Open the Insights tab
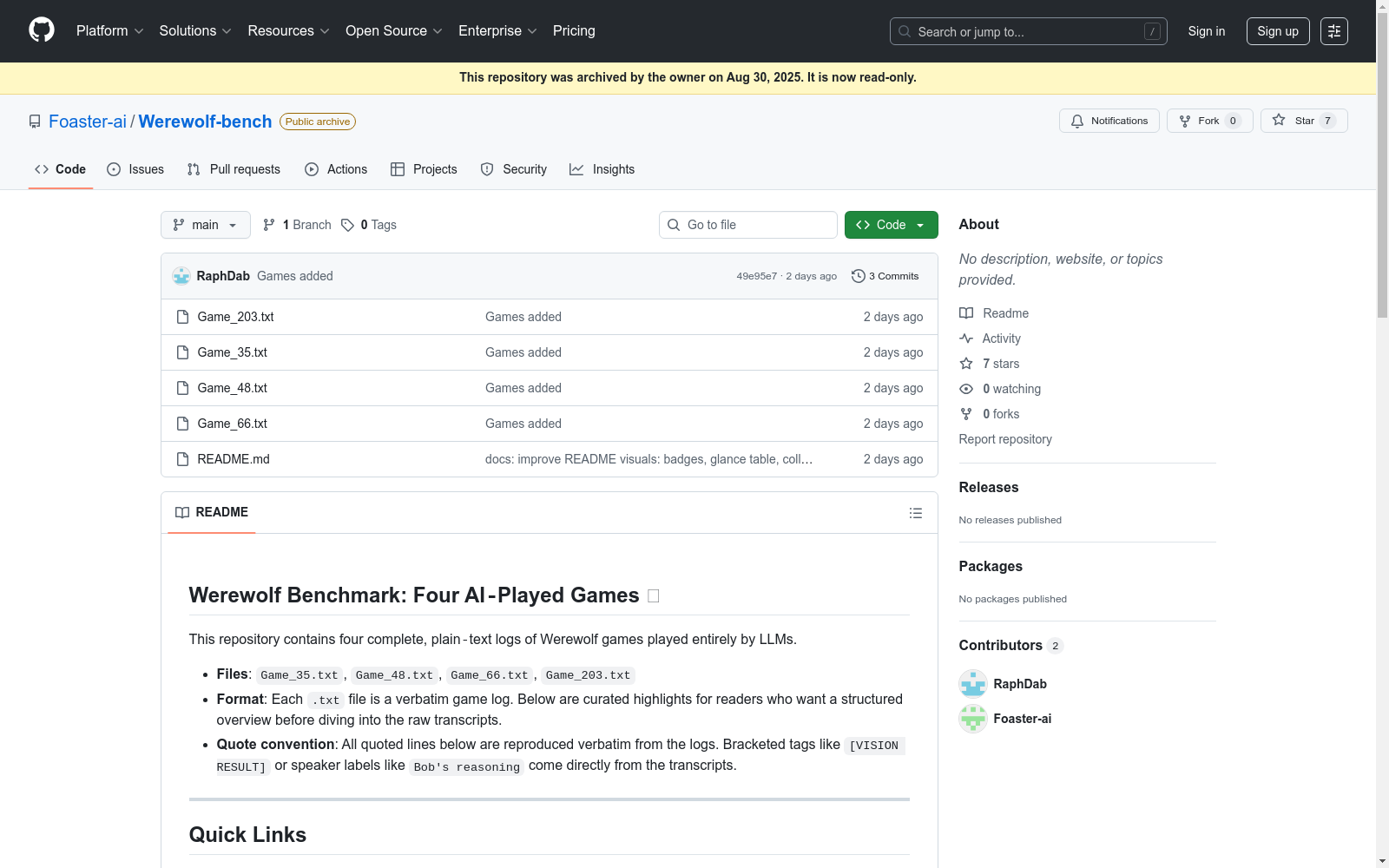The image size is (1389, 868). (602, 169)
